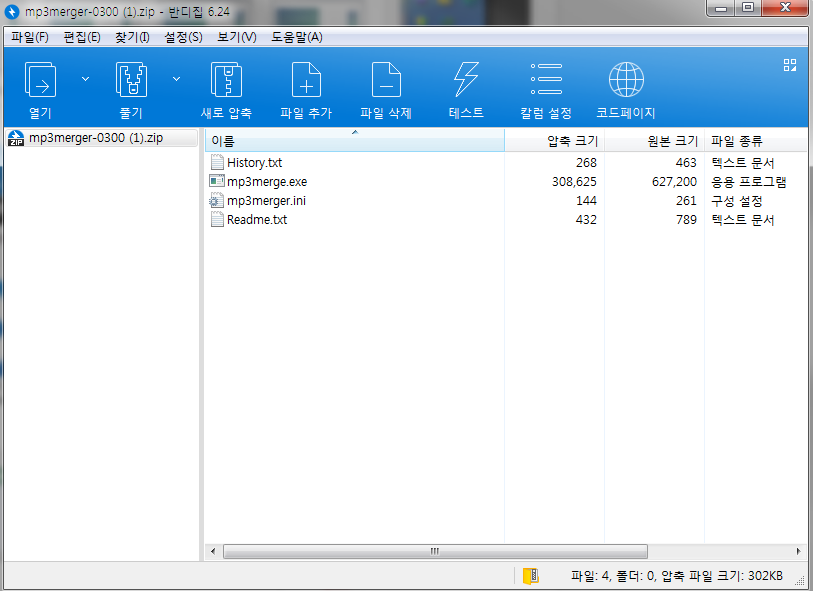The width and height of the screenshot is (813, 591).
Task: Click the yellow zip icon in status bar
Action: point(530,575)
